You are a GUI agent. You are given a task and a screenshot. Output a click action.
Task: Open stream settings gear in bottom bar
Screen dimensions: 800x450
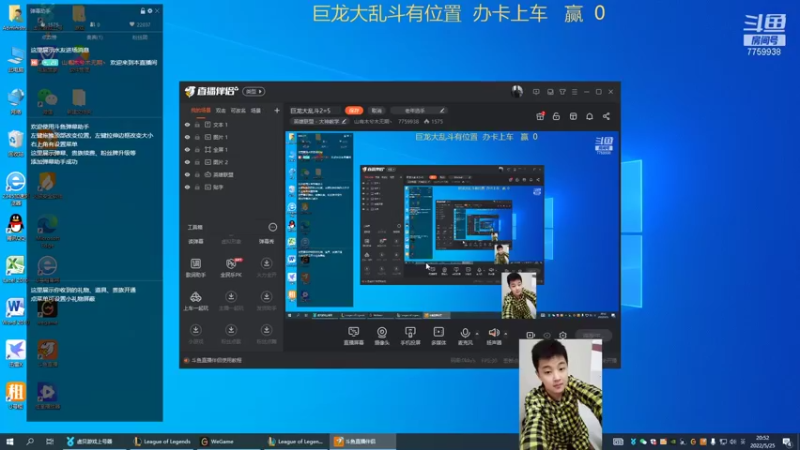tap(562, 335)
